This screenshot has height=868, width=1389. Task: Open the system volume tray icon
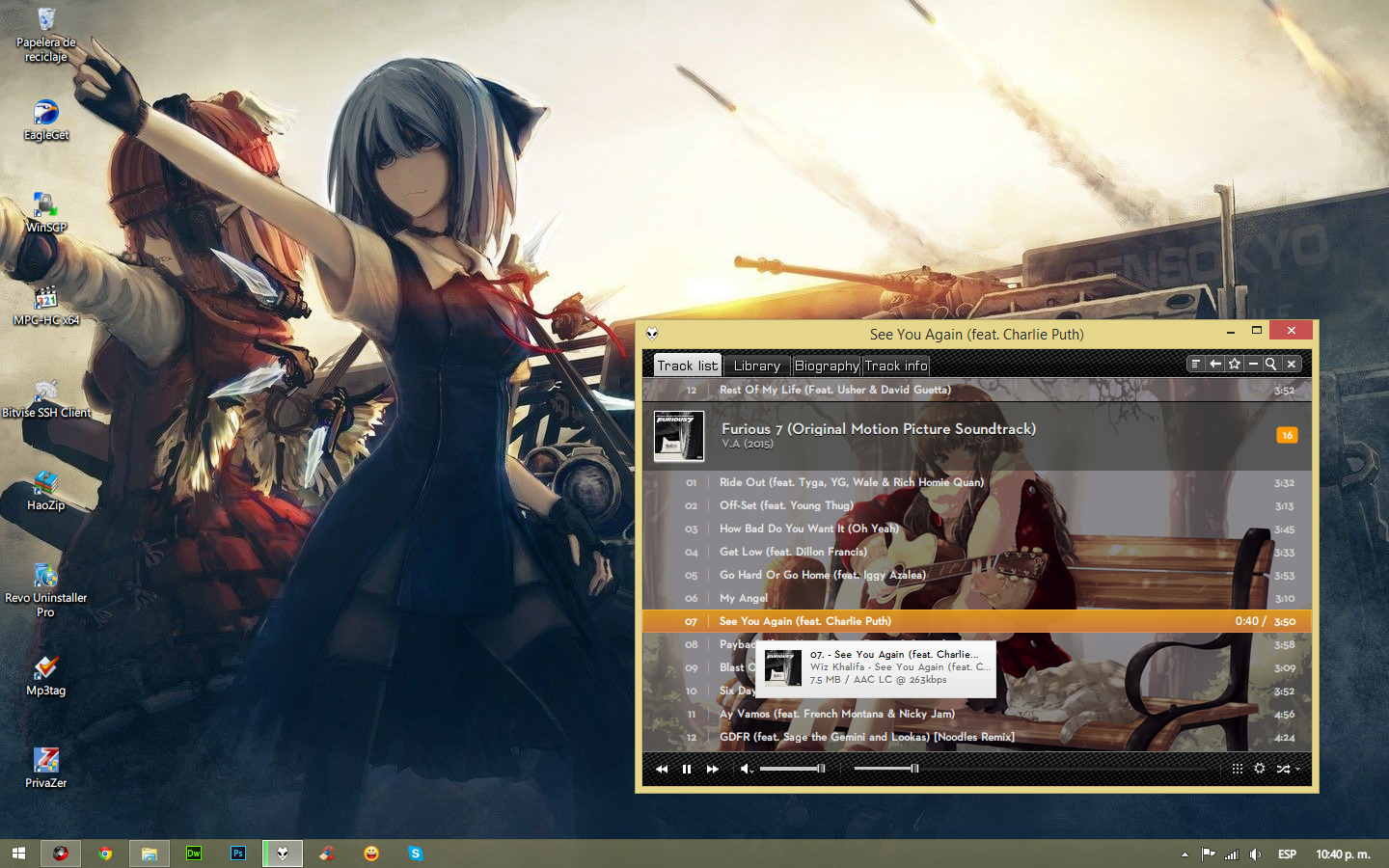1255,854
